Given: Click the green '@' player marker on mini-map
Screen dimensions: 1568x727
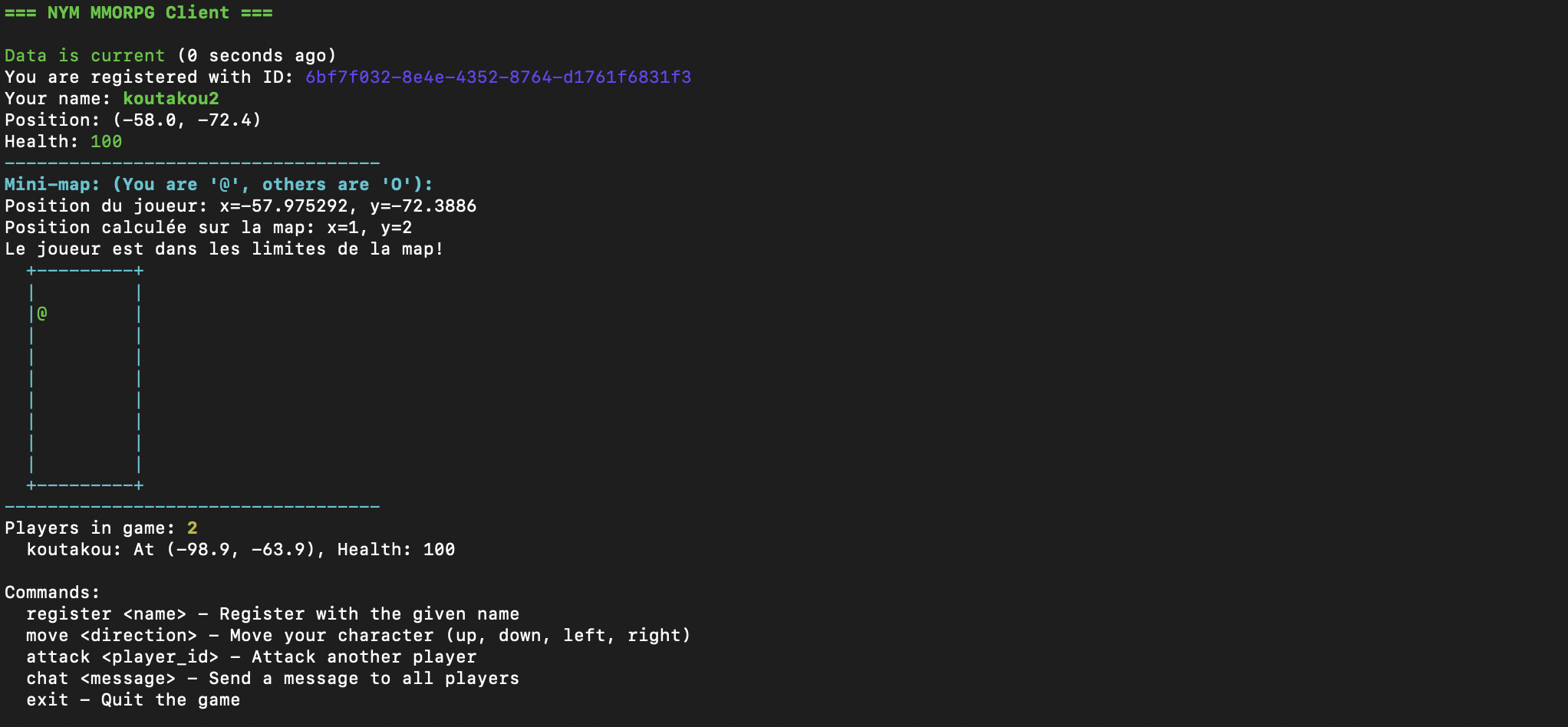Looking at the screenshot, I should (42, 313).
